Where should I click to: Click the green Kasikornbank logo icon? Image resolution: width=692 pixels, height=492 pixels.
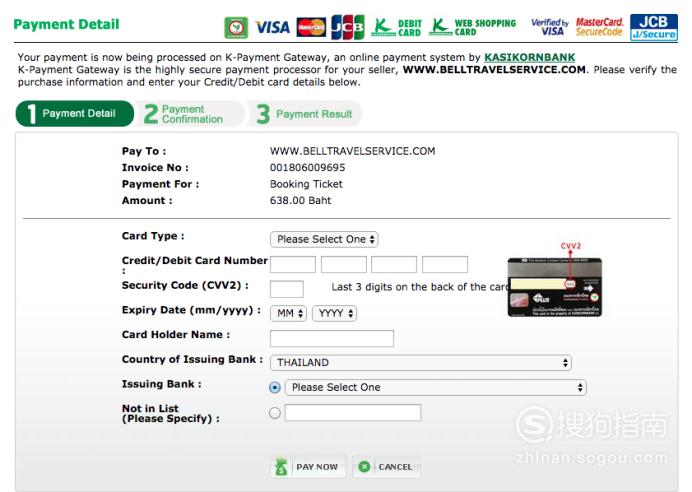pyautogui.click(x=236, y=28)
